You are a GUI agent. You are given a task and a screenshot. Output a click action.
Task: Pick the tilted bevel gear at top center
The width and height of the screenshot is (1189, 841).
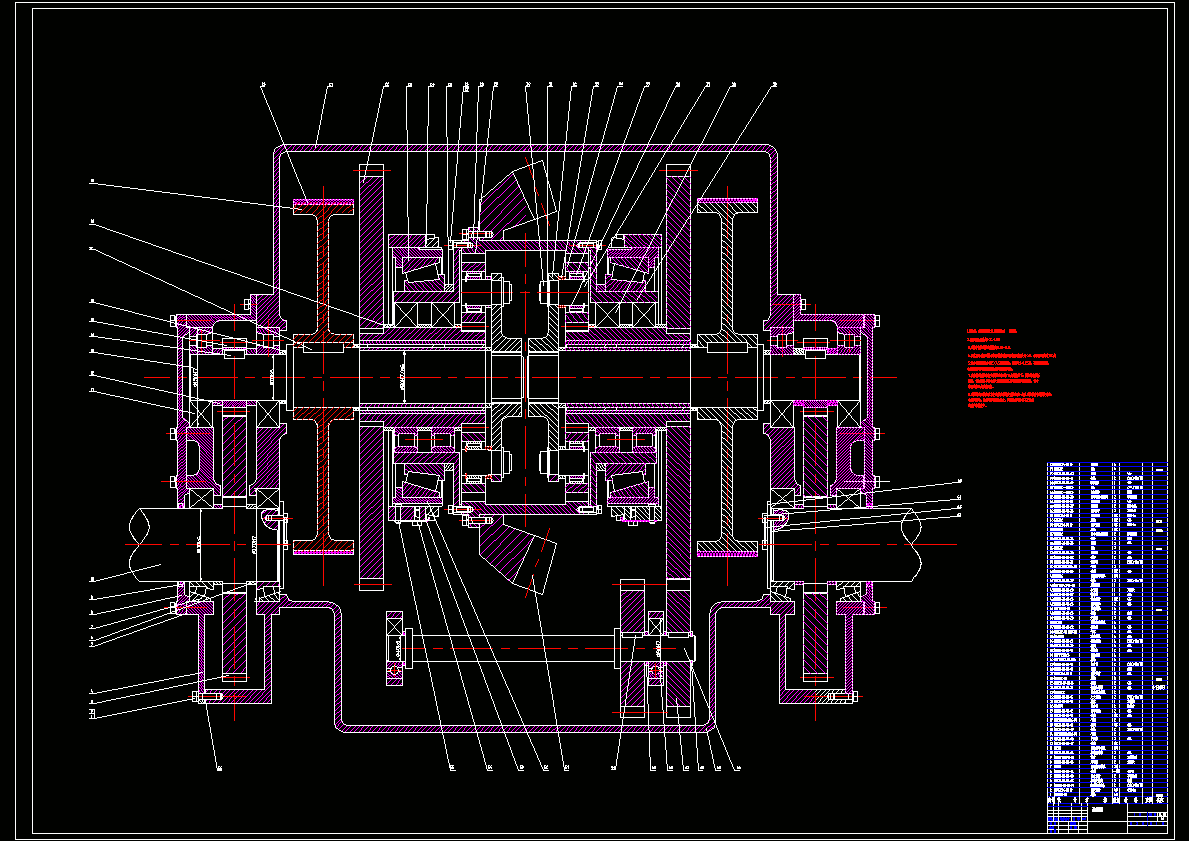pos(516,199)
